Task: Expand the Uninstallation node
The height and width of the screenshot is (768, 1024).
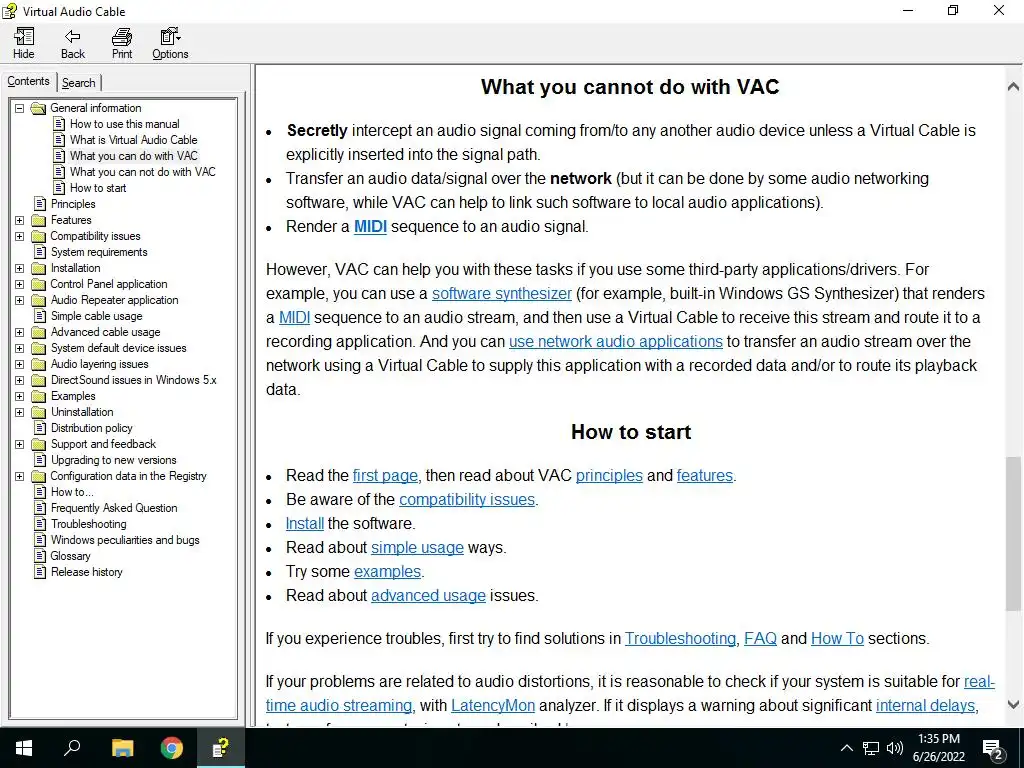Action: click(20, 412)
